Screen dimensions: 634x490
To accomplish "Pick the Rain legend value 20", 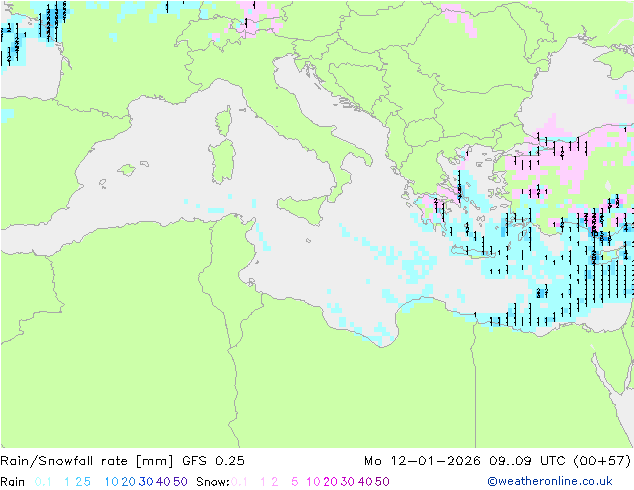I will tap(129, 482).
